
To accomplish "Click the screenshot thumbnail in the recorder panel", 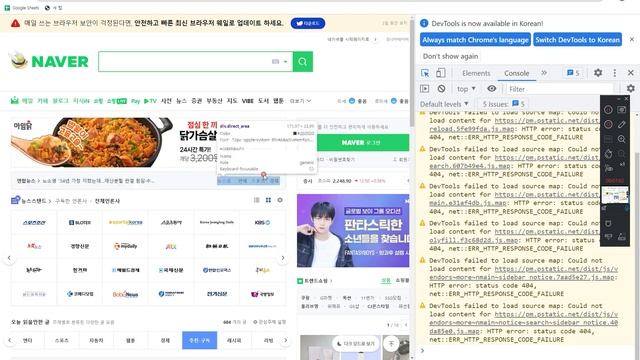I will [x=615, y=195].
